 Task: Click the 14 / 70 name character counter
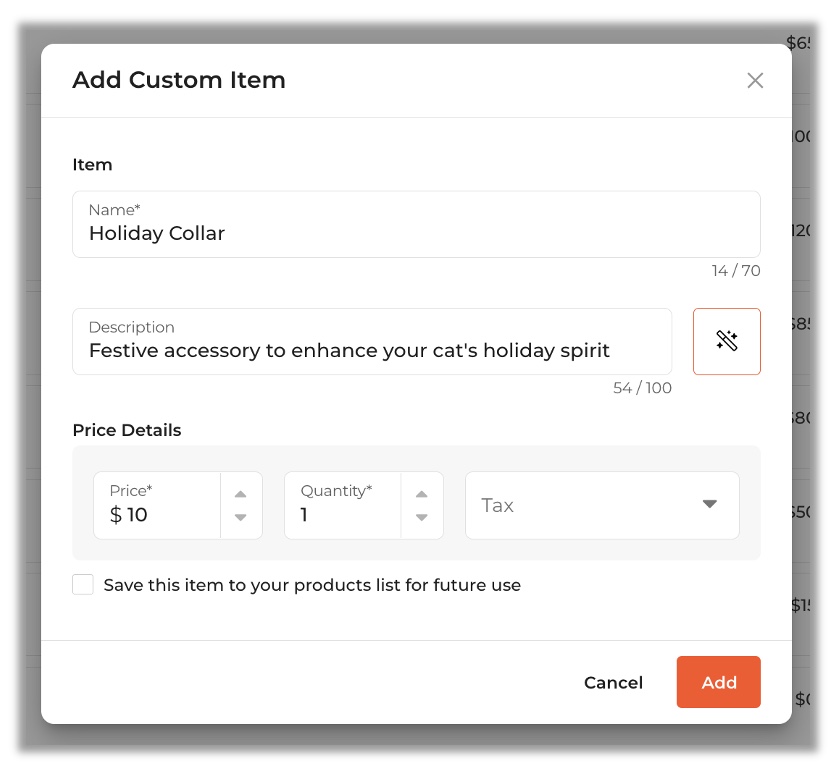(736, 271)
